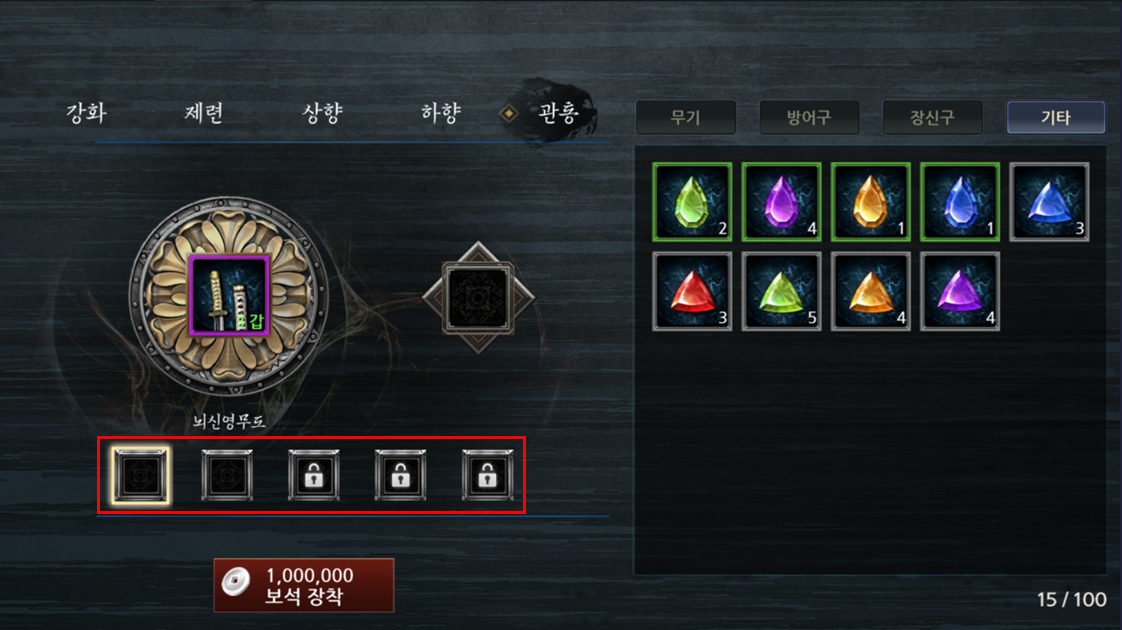Show the 무기 inventory category
Viewport: 1122px width, 630px height.
pos(686,117)
